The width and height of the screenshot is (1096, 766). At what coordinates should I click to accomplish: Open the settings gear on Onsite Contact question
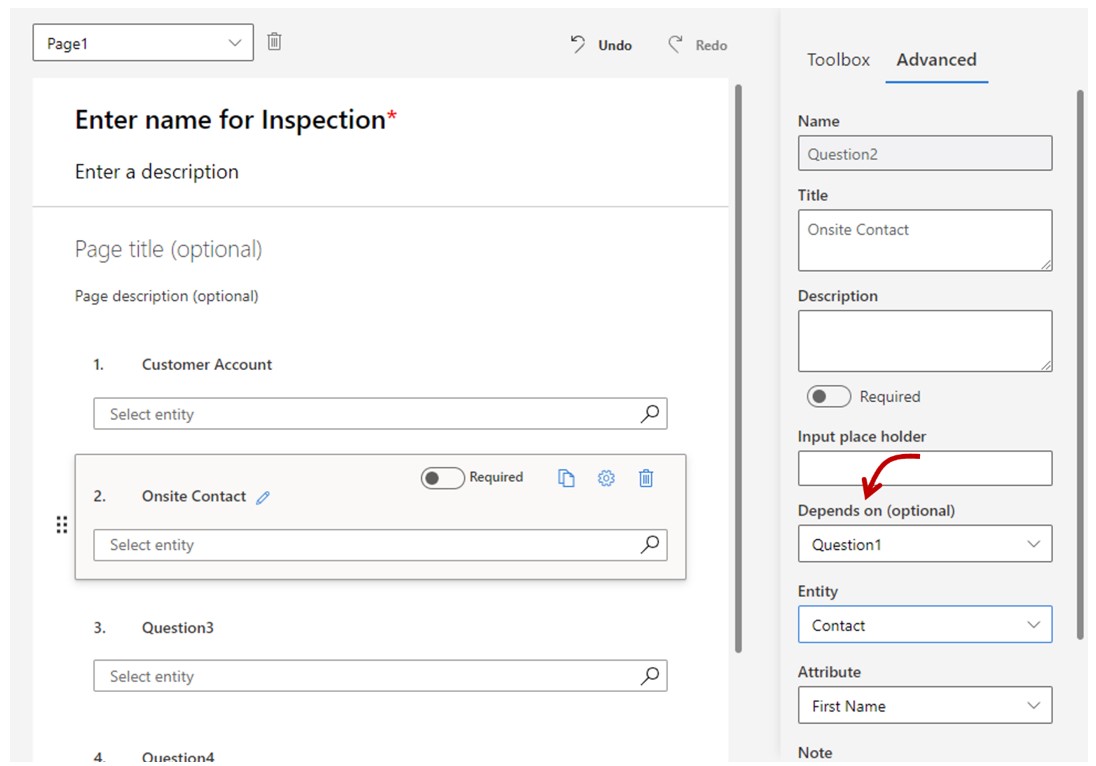tap(606, 479)
